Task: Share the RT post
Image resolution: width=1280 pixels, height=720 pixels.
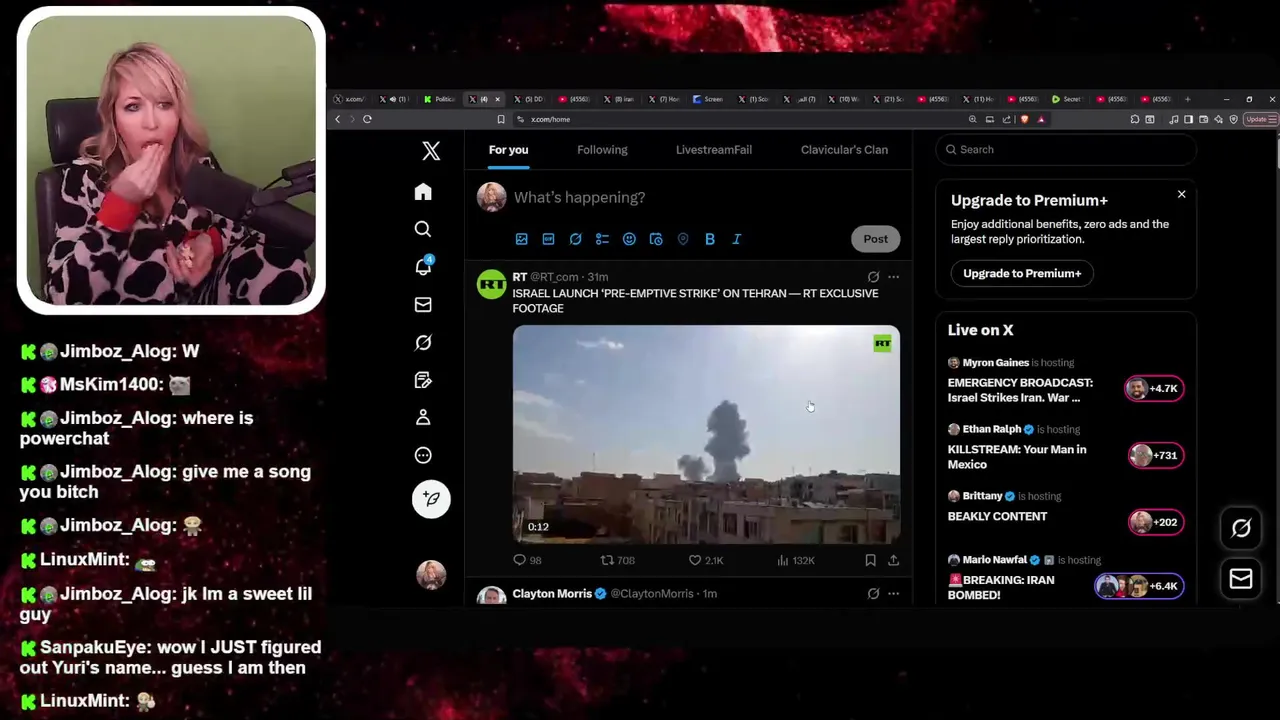Action: 893,561
